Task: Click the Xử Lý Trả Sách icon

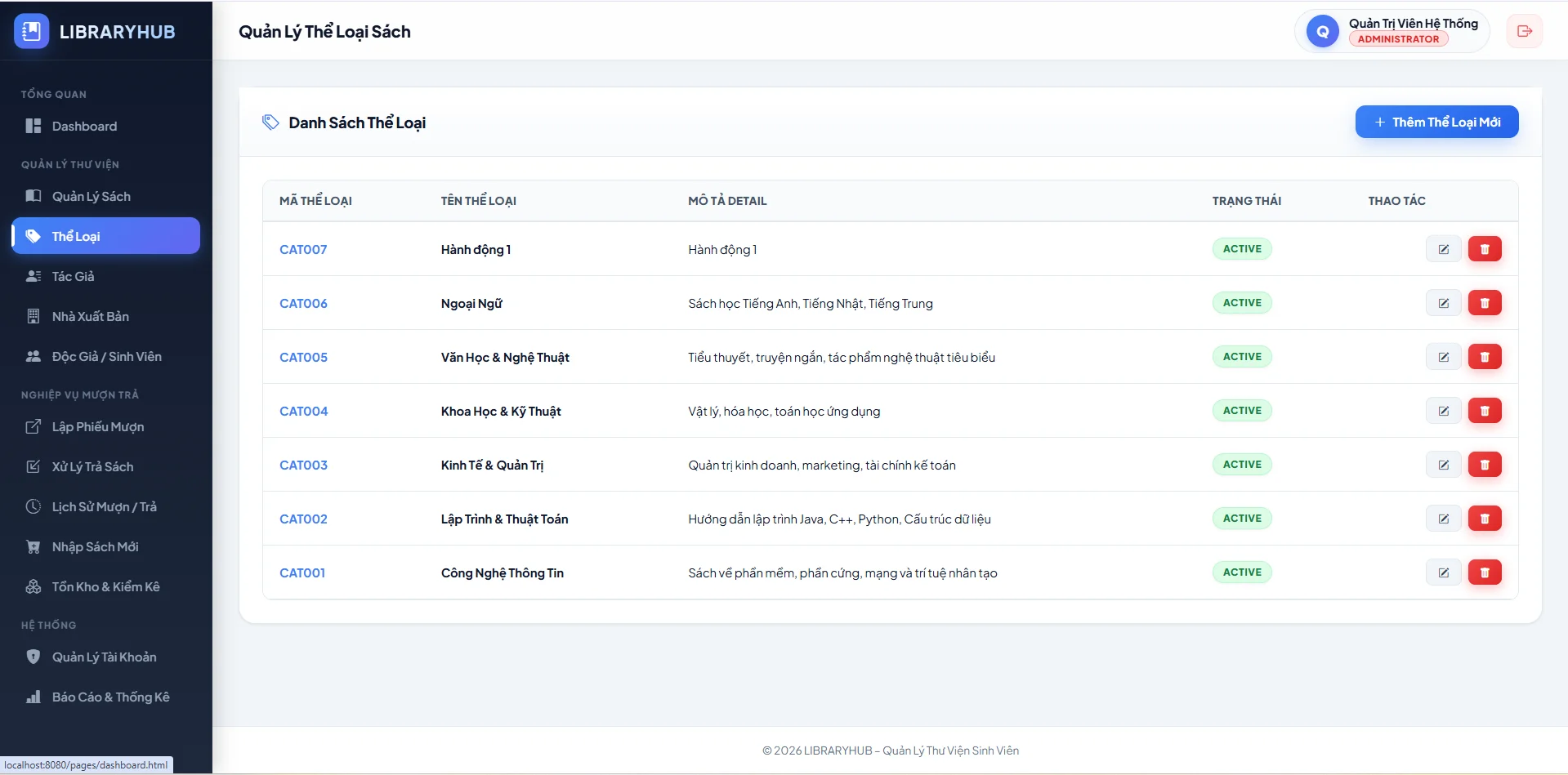Action: click(x=33, y=466)
